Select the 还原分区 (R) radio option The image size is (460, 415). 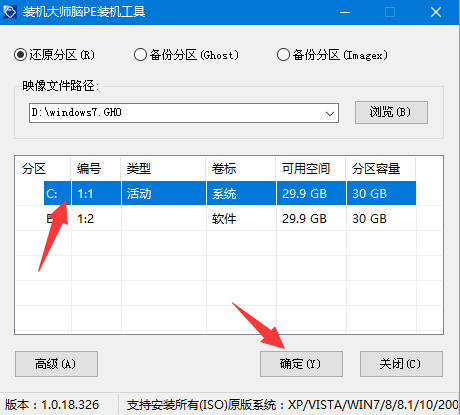[x=54, y=55]
